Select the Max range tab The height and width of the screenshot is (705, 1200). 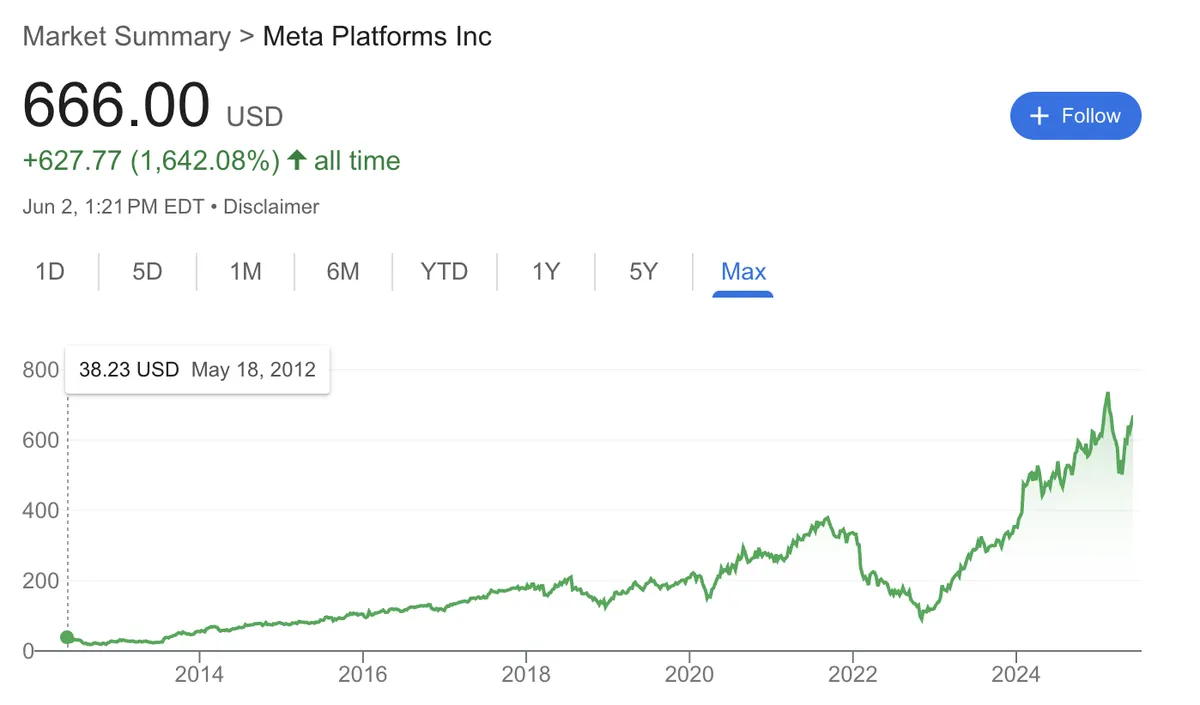(x=743, y=271)
